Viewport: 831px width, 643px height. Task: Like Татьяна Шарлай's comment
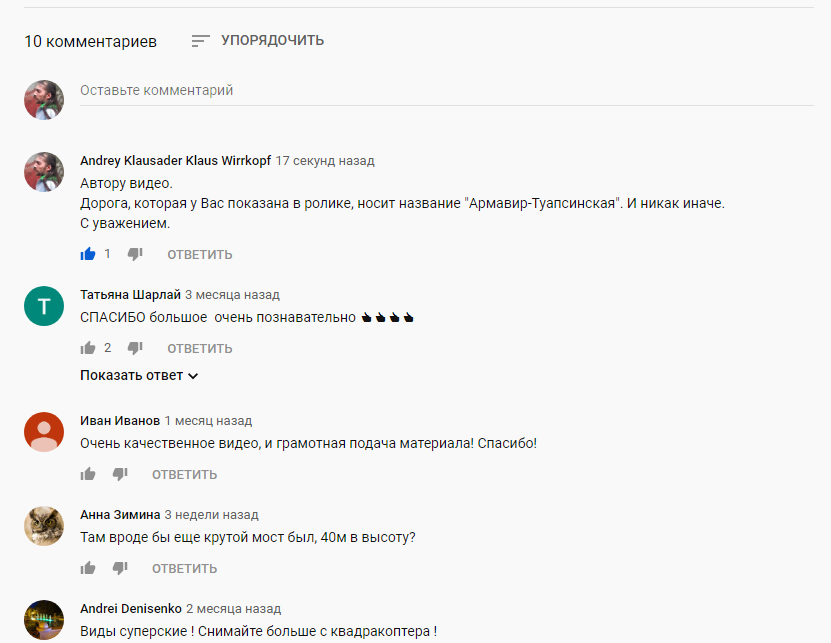pyautogui.click(x=88, y=348)
